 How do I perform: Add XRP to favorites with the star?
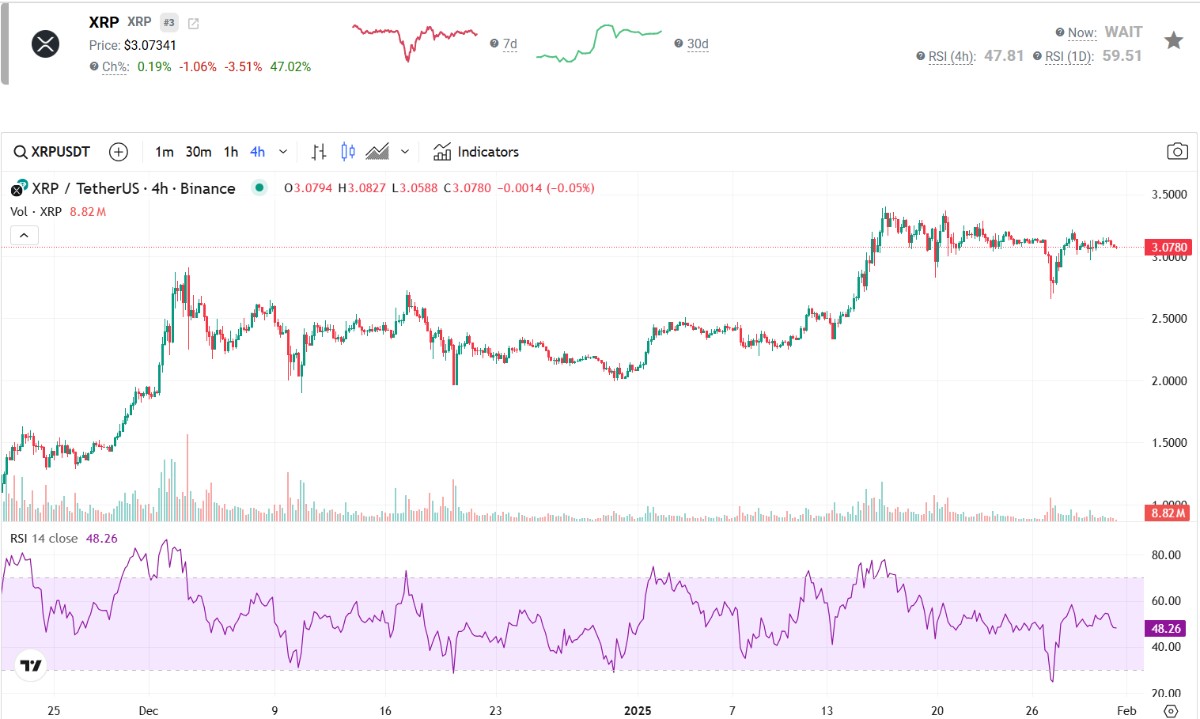click(x=1173, y=40)
